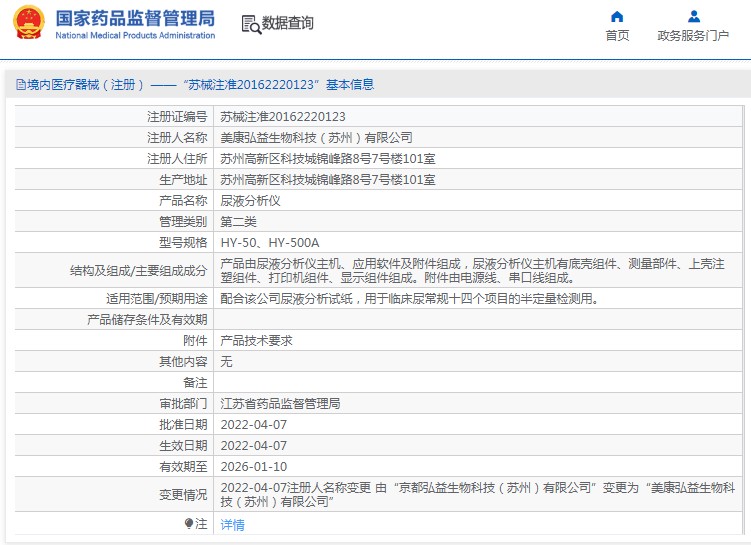Open 政务服务门户 portal link
This screenshot has width=751, height=545.
[x=693, y=35]
